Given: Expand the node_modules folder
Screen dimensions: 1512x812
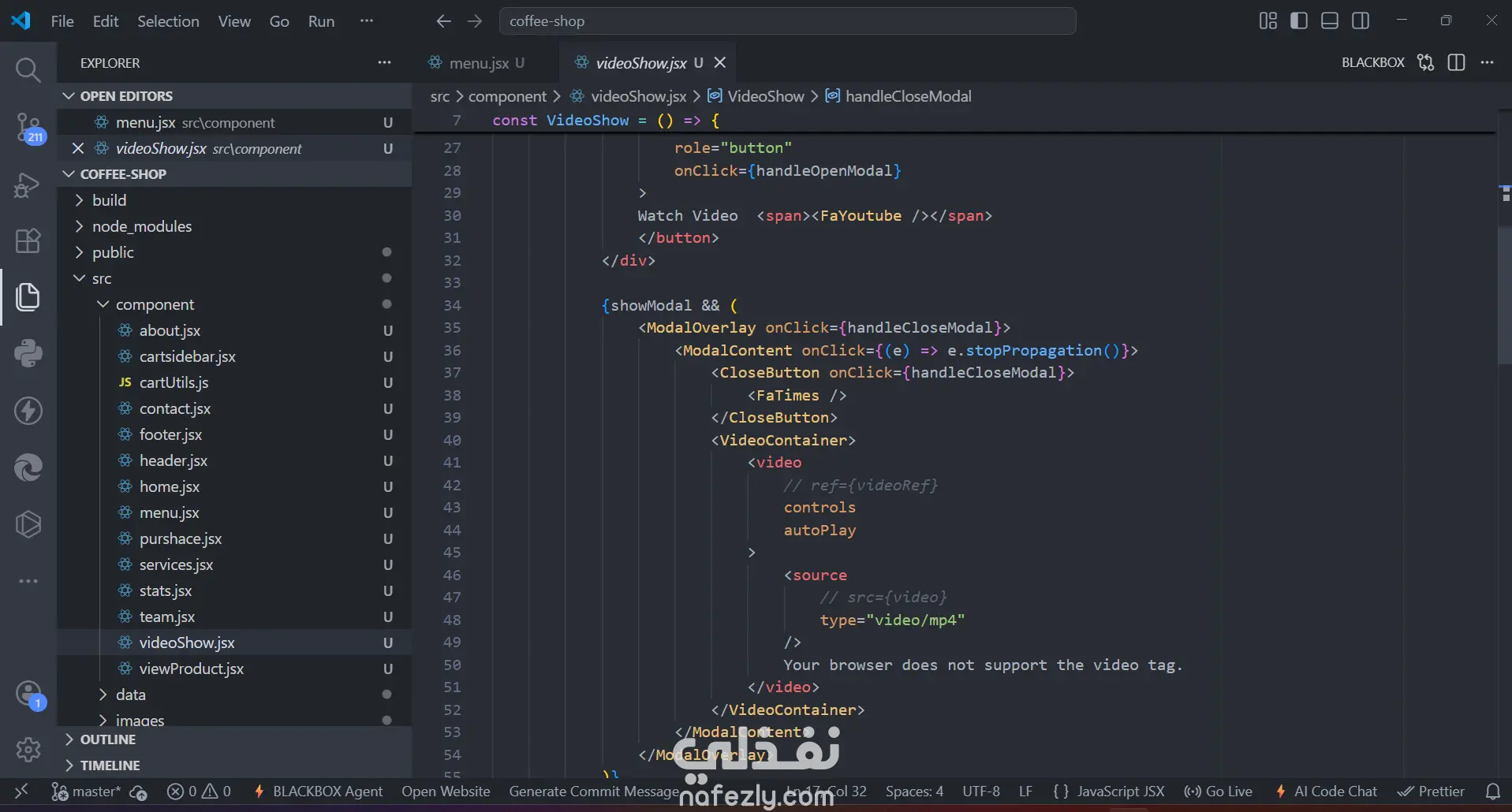Looking at the screenshot, I should coord(234,226).
